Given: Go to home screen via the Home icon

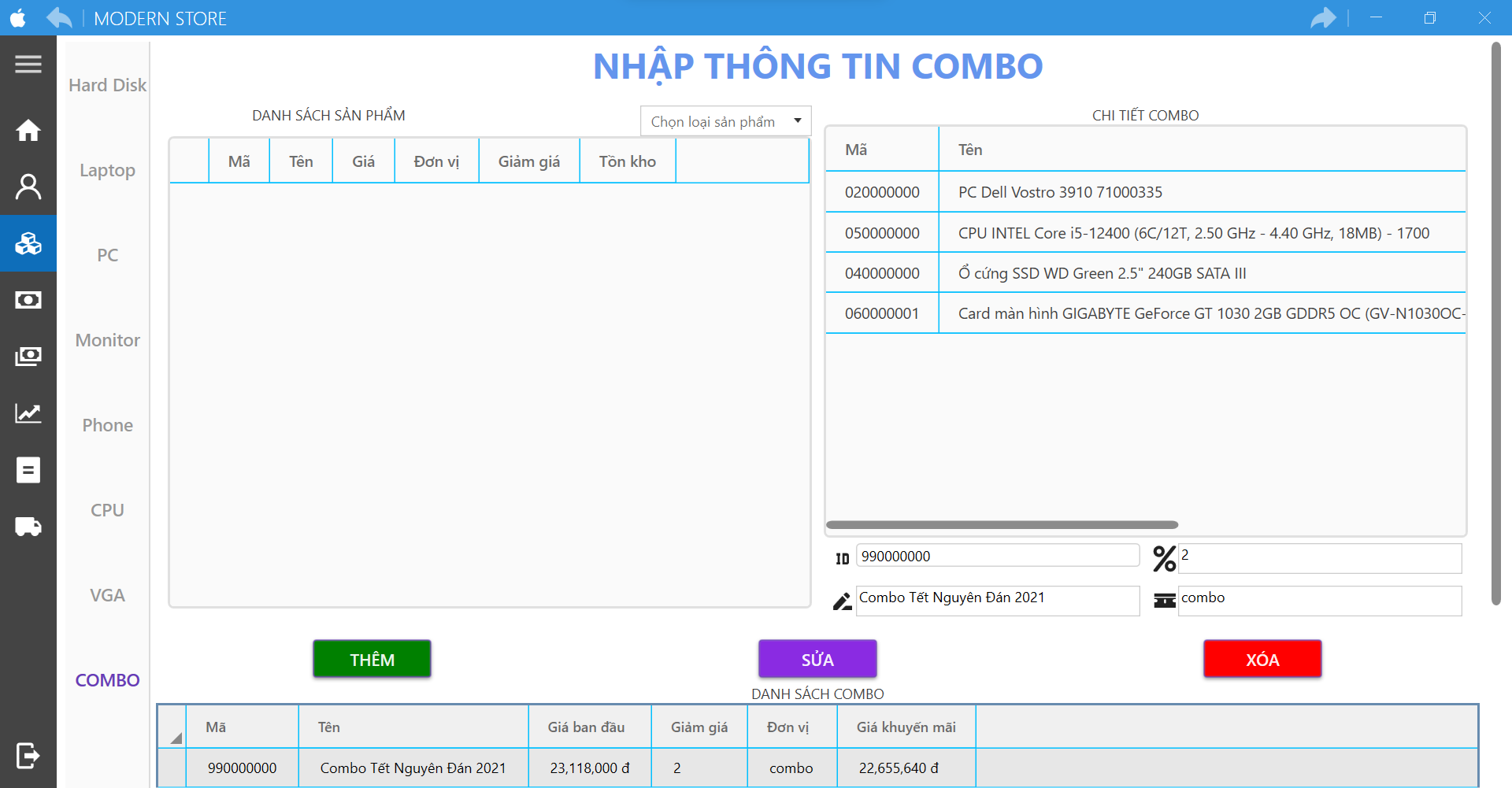Looking at the screenshot, I should (28, 130).
